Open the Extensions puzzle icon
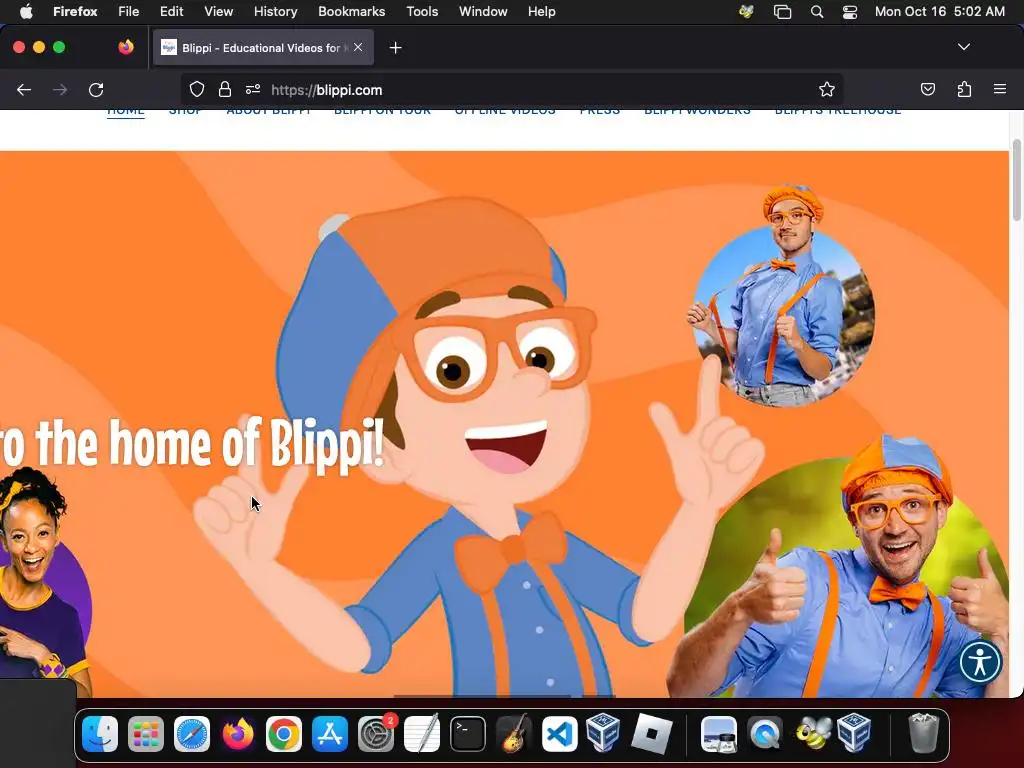1024x768 pixels. (964, 90)
